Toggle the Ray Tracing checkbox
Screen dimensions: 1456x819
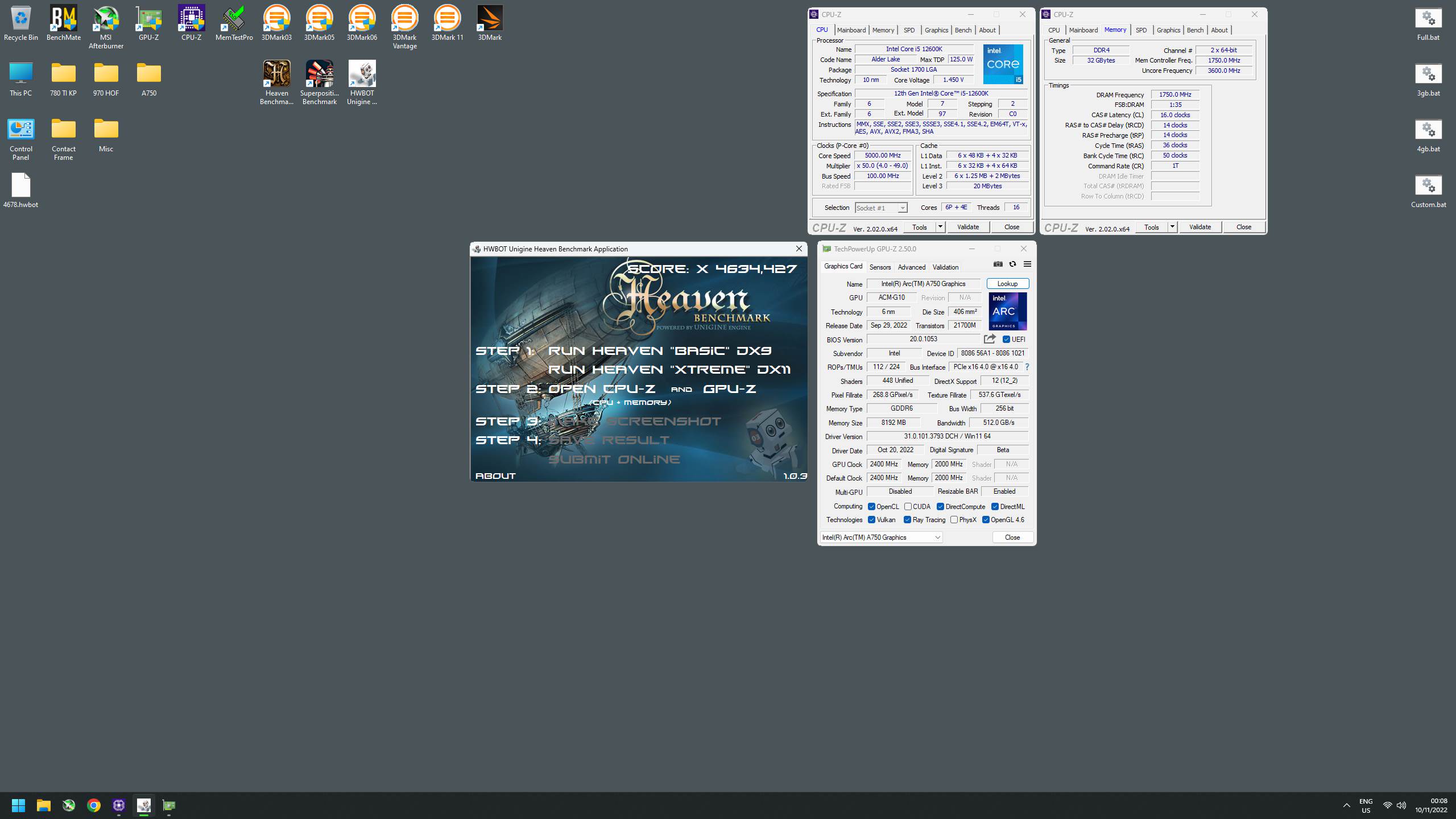point(907,520)
